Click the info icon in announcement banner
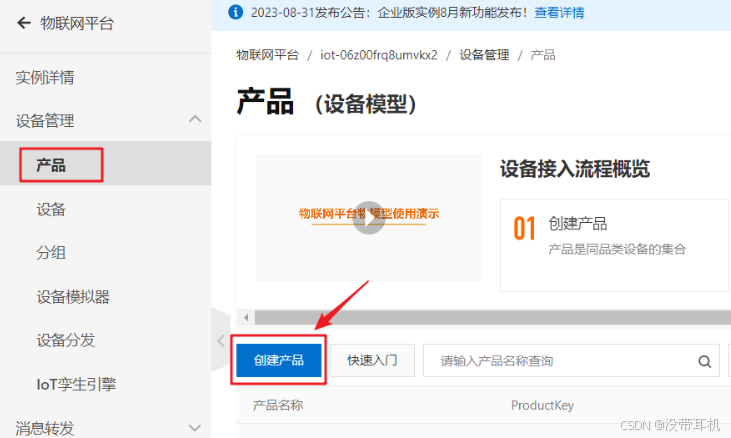Image resolution: width=731 pixels, height=438 pixels. click(x=235, y=12)
